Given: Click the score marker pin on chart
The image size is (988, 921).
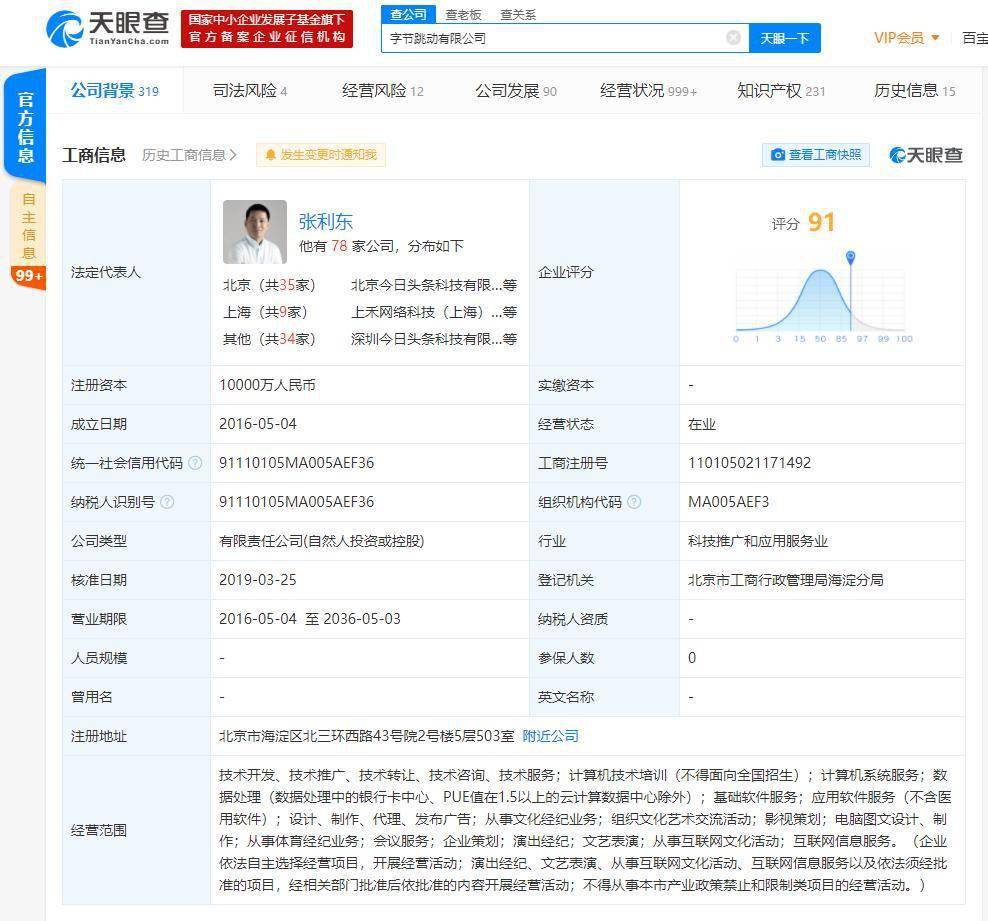Looking at the screenshot, I should pyautogui.click(x=850, y=258).
